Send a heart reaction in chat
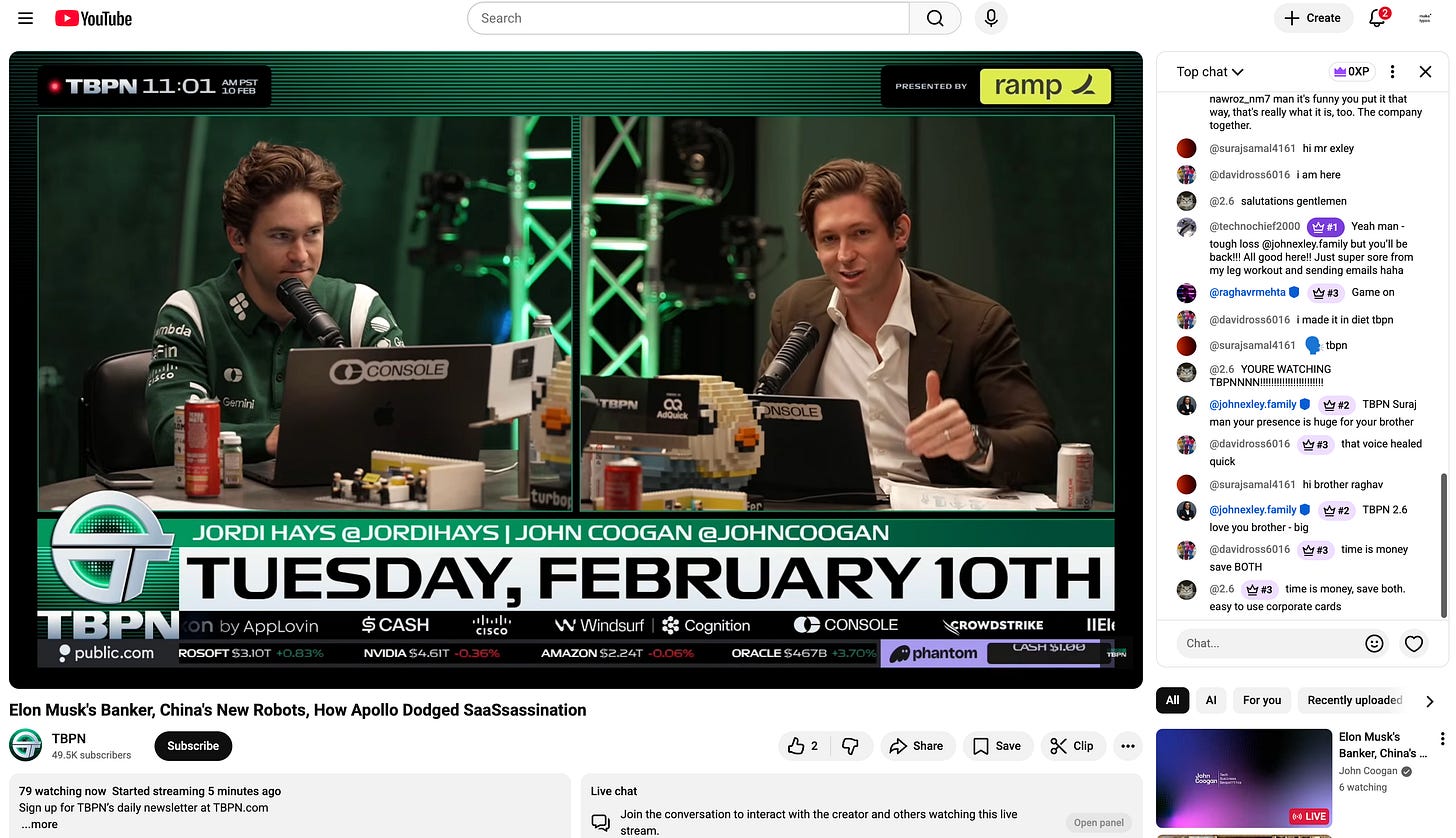Screen dimensions: 1456x838 click(1414, 643)
